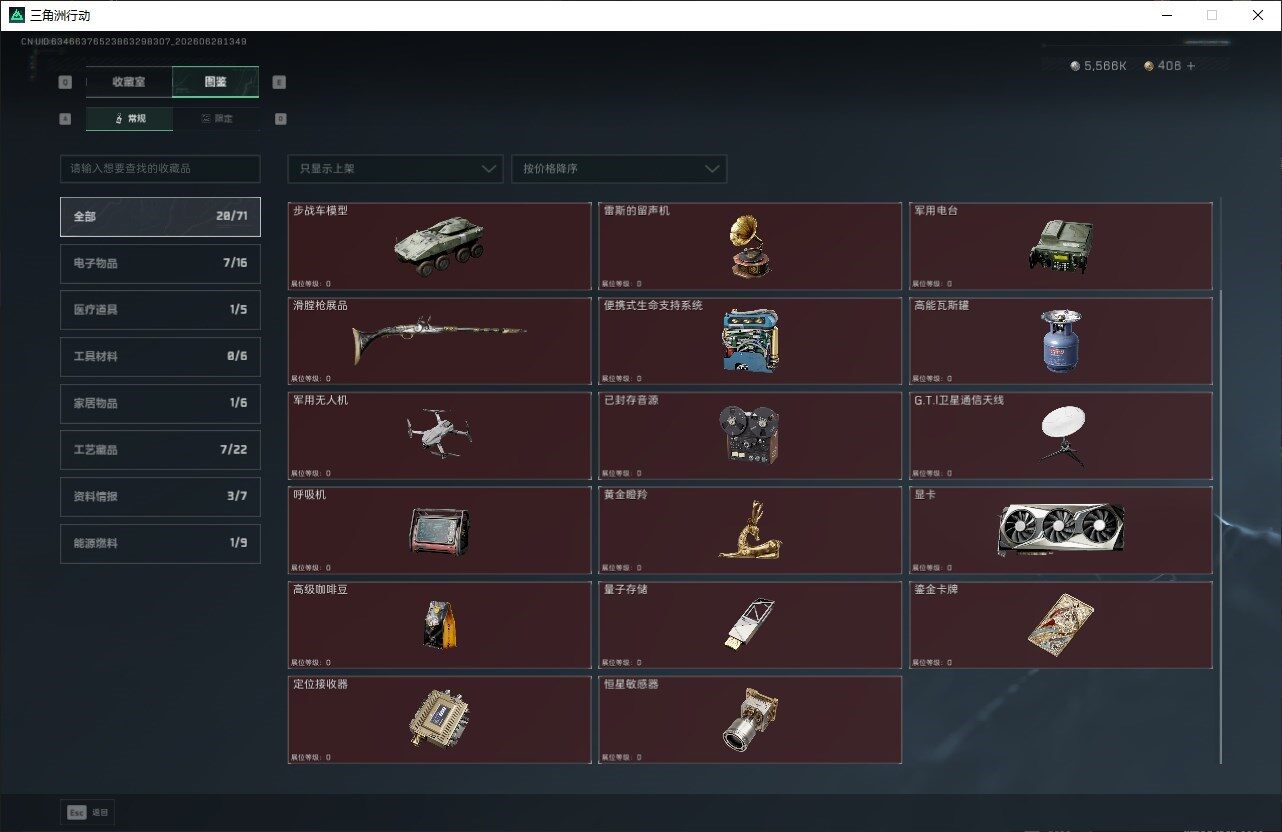Image resolution: width=1282 pixels, height=832 pixels.
Task: Click the E key hint icon
Action: 279,82
